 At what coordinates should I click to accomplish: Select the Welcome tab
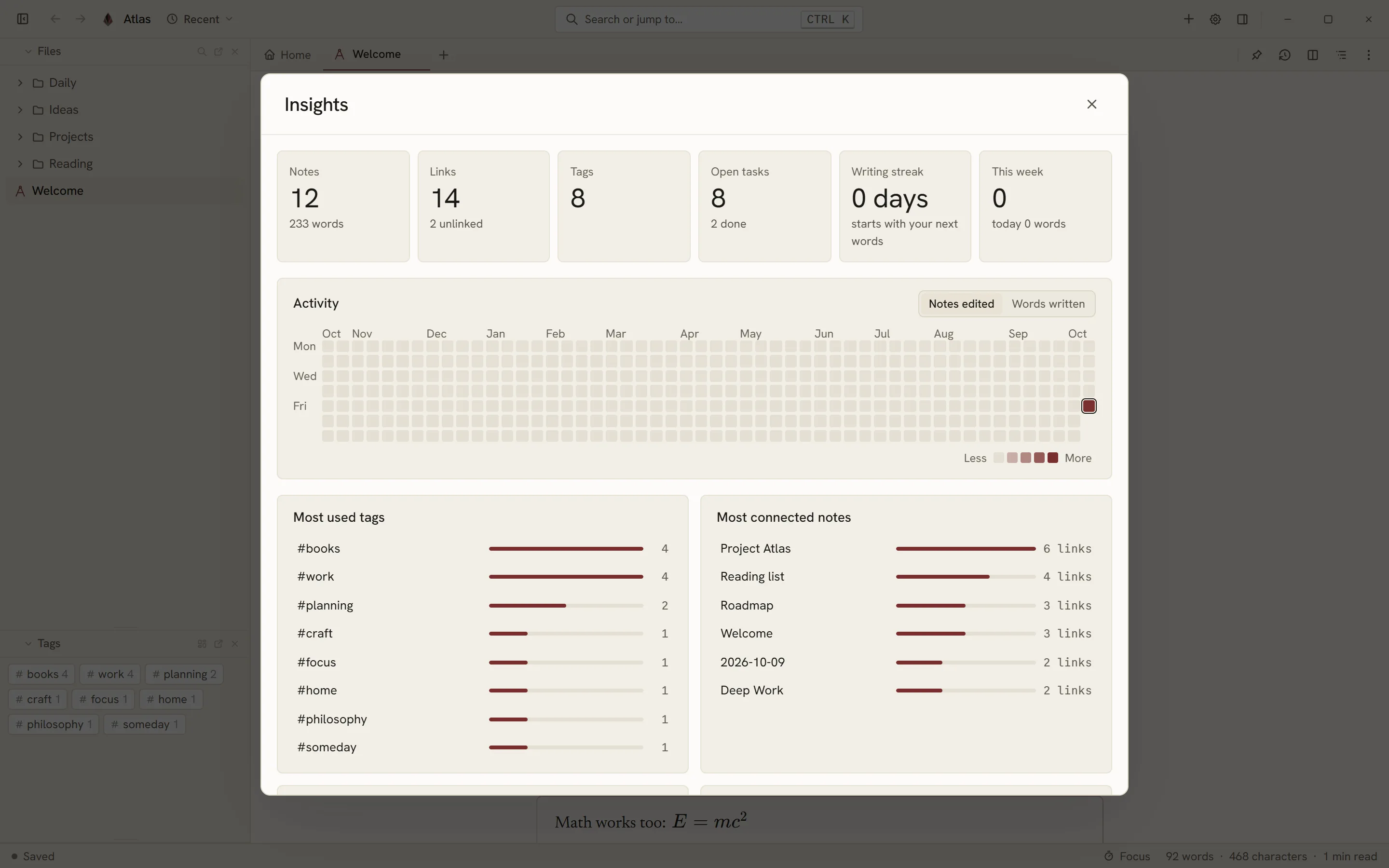tap(377, 54)
